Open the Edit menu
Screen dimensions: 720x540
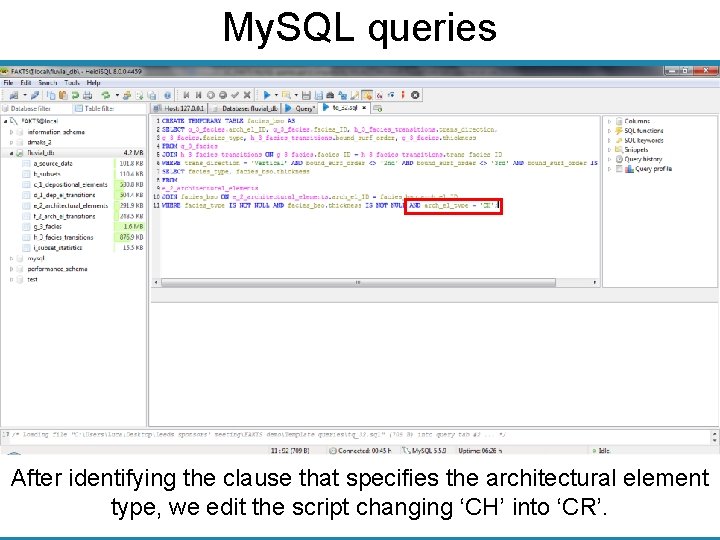pyautogui.click(x=26, y=83)
